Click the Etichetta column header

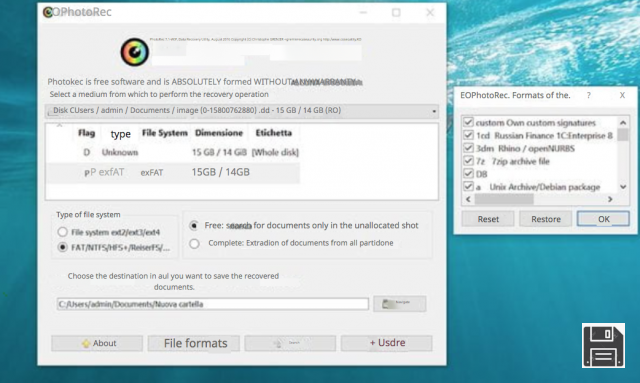coord(273,133)
